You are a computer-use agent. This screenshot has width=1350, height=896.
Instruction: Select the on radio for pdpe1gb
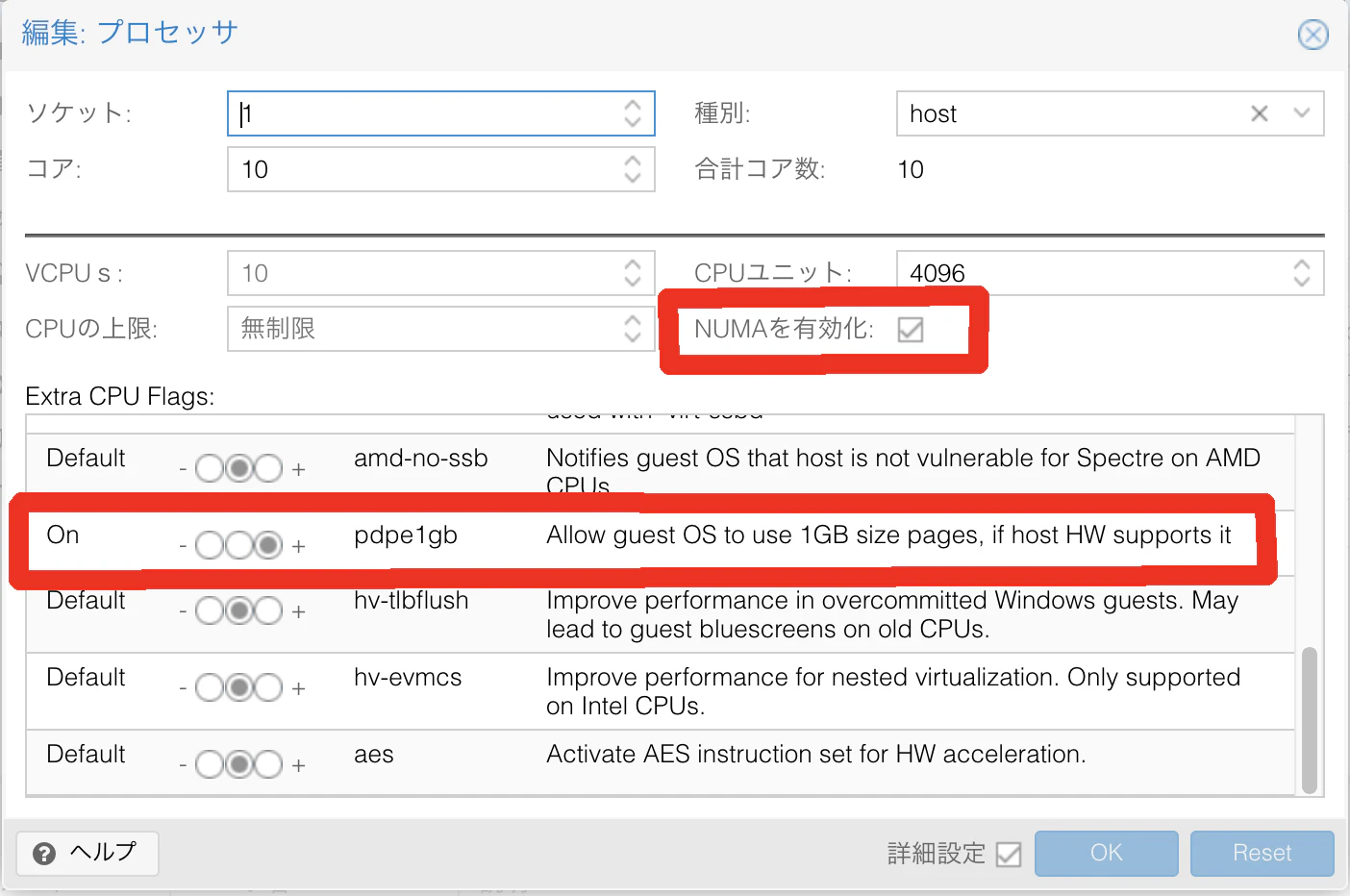pyautogui.click(x=268, y=545)
